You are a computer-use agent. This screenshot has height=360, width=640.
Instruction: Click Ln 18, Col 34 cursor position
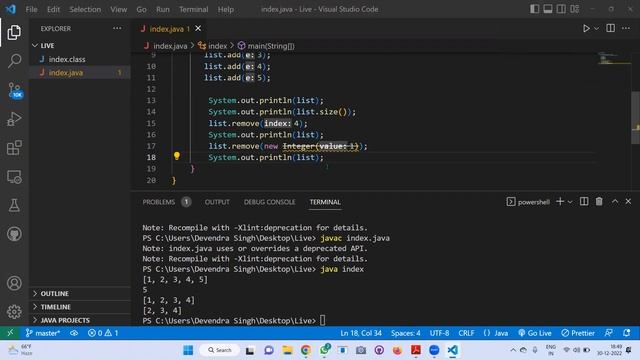pyautogui.click(x=361, y=333)
